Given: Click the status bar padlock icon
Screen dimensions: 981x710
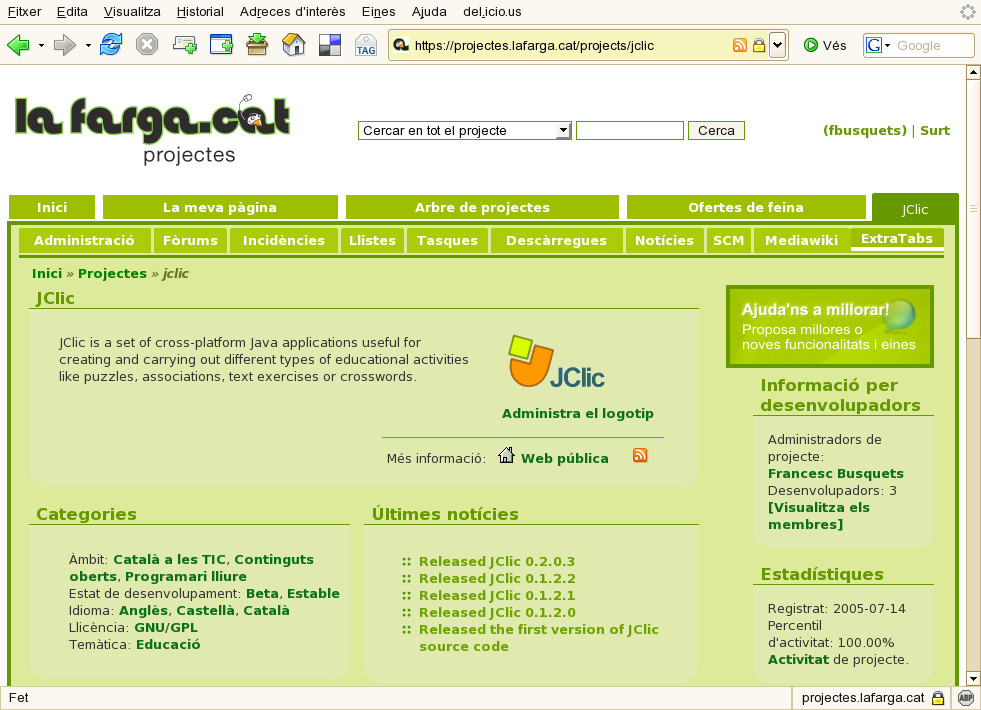Looking at the screenshot, I should point(938,698).
